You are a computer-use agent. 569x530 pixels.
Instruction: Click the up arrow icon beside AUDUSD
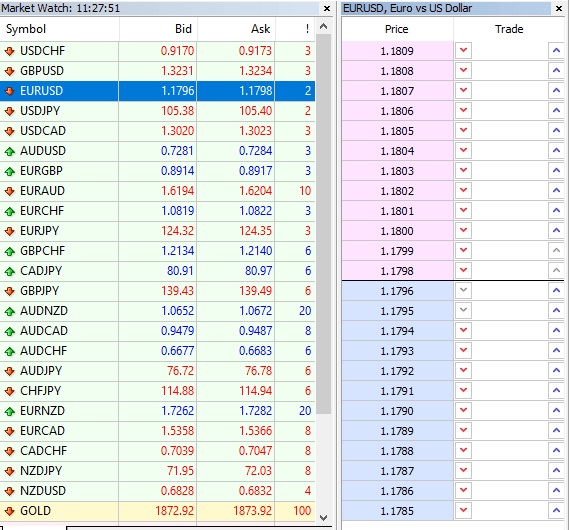(x=10, y=151)
